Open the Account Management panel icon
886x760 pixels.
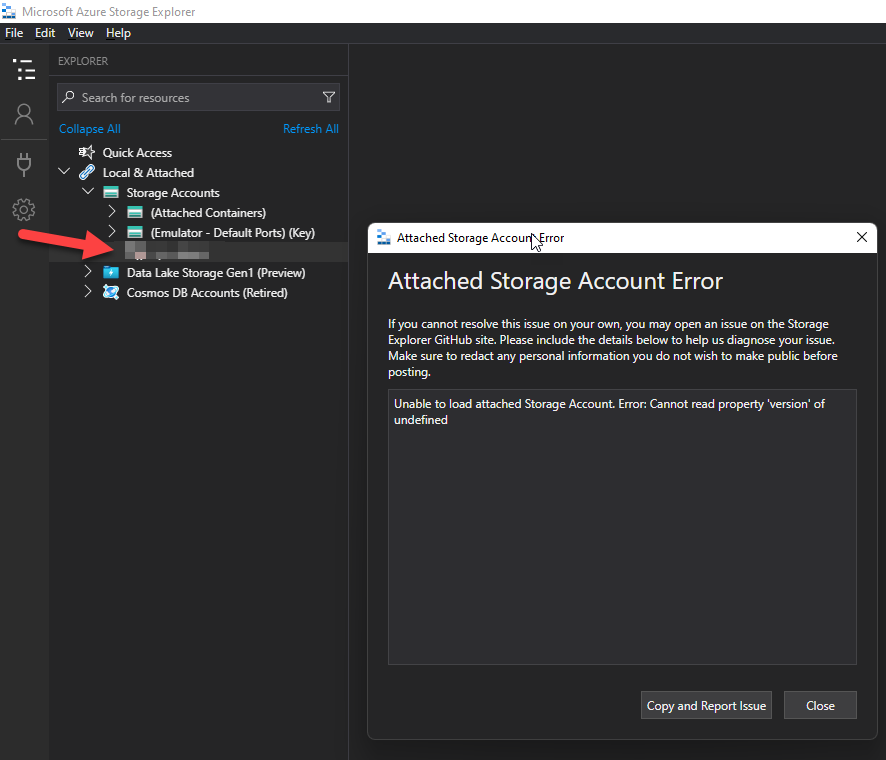tap(23, 114)
